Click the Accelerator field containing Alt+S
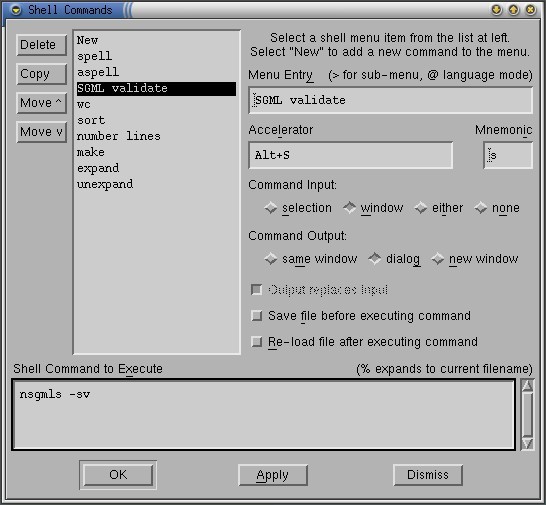The width and height of the screenshot is (546, 505). 351,155
